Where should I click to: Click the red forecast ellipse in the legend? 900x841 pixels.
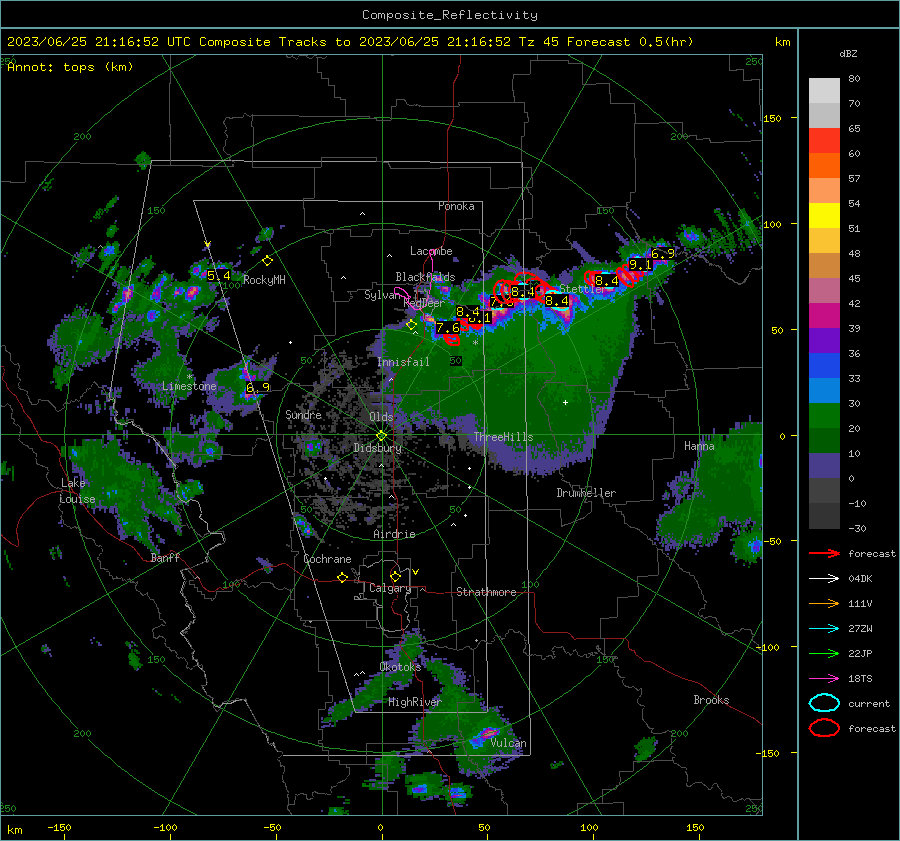coord(824,728)
